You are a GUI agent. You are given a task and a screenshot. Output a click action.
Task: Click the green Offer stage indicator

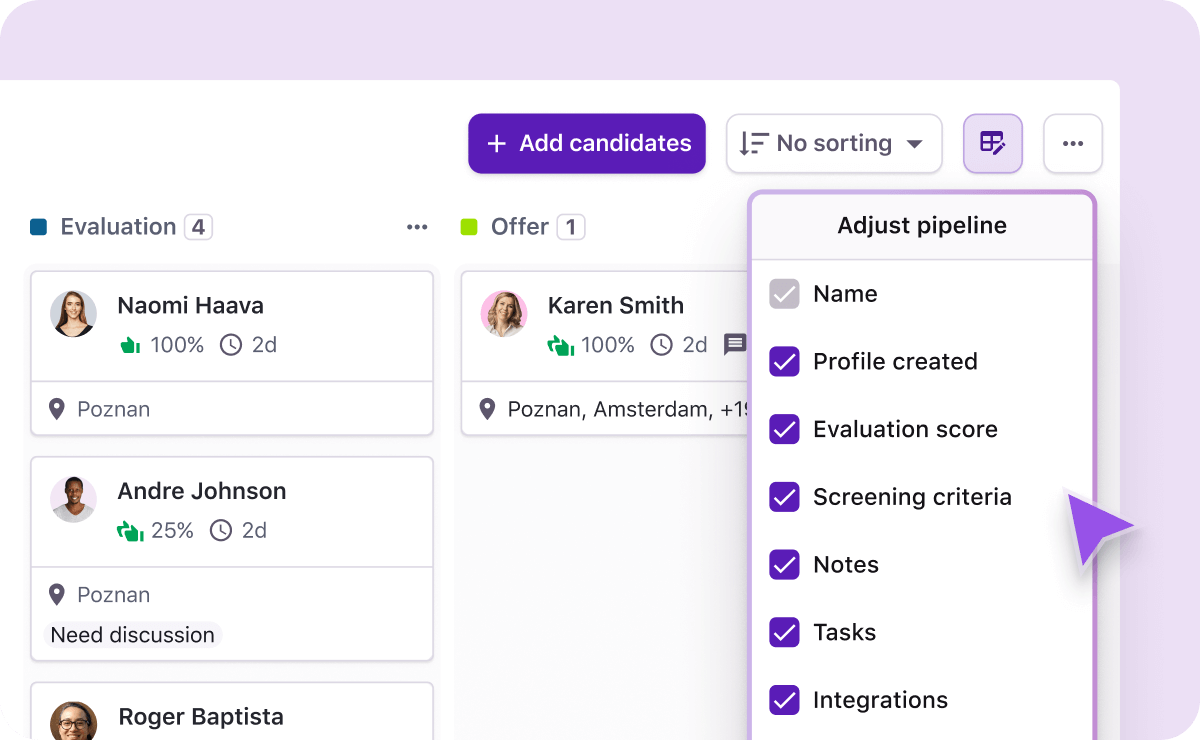[x=469, y=226]
